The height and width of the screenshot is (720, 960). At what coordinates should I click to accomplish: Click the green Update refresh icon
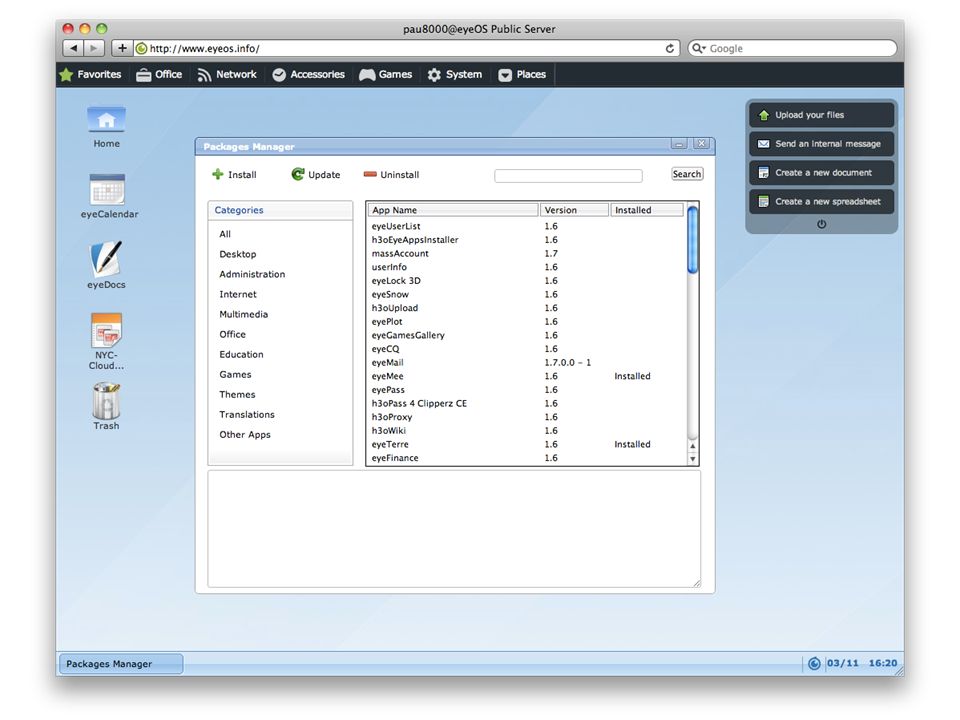(298, 174)
